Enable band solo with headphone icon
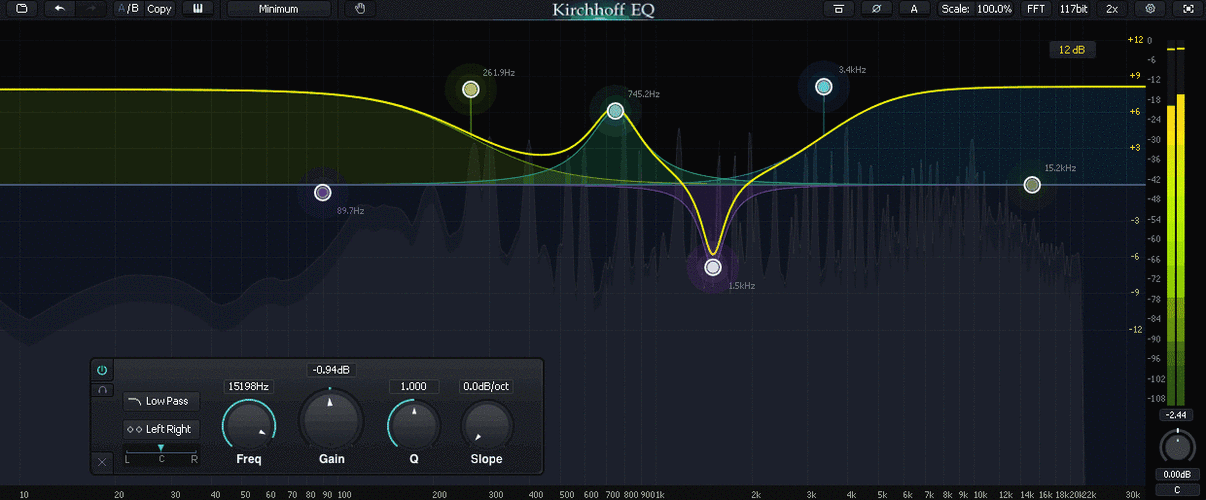This screenshot has height=500, width=1206. coord(102,390)
